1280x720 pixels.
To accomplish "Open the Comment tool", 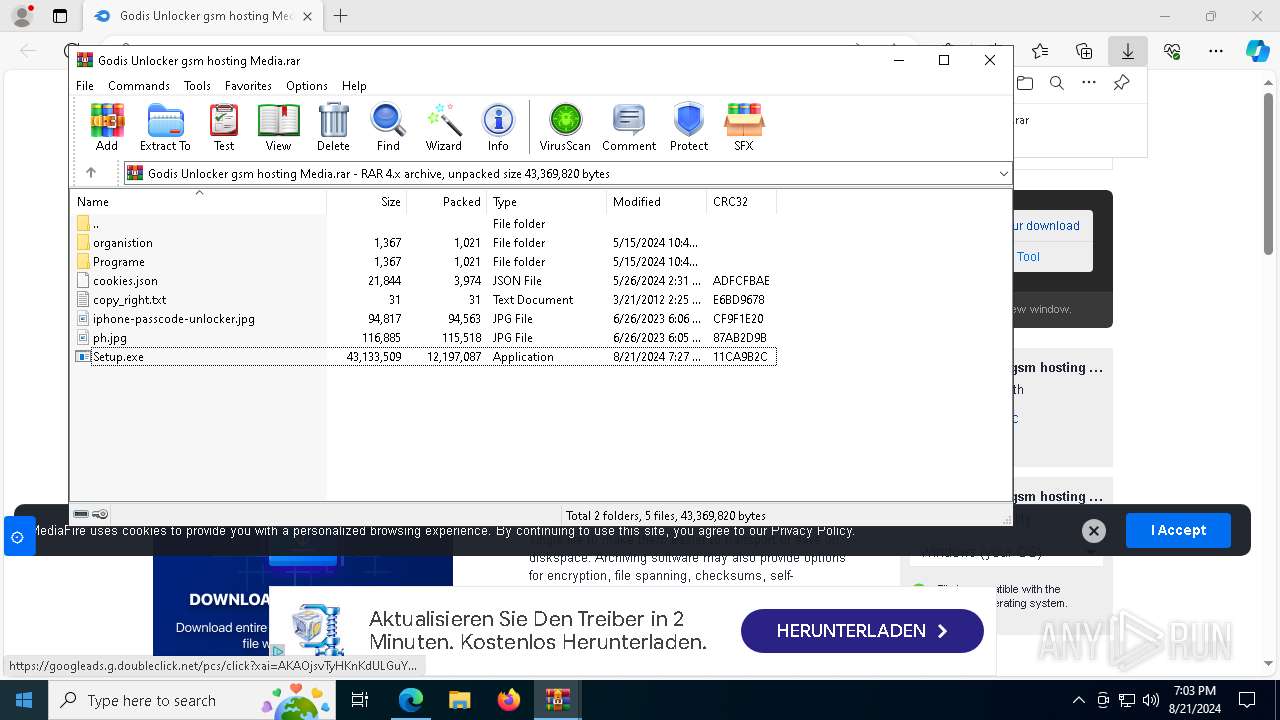I will 629,127.
